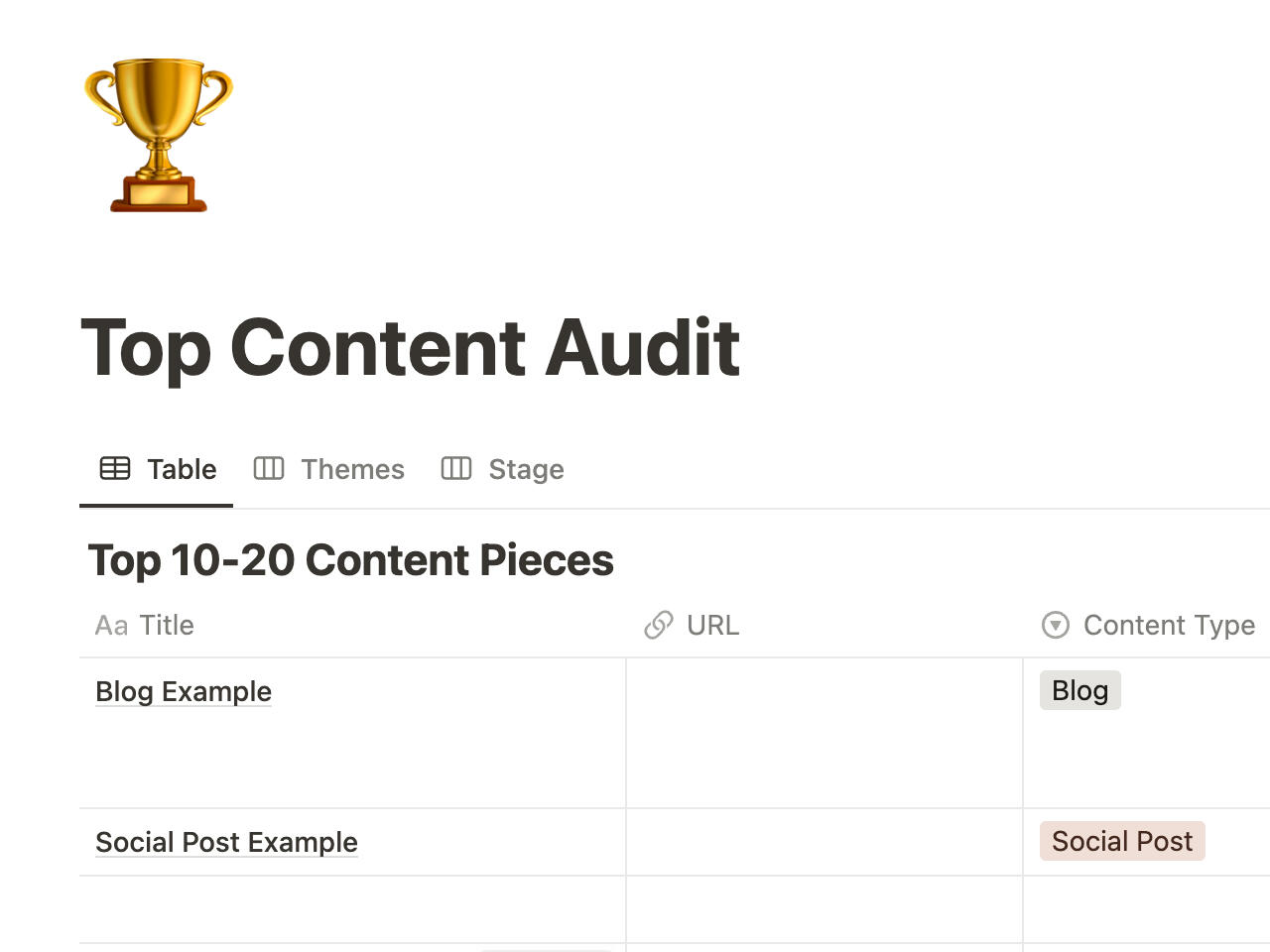Click the link icon in URL header
The image size is (1270, 952).
[659, 626]
